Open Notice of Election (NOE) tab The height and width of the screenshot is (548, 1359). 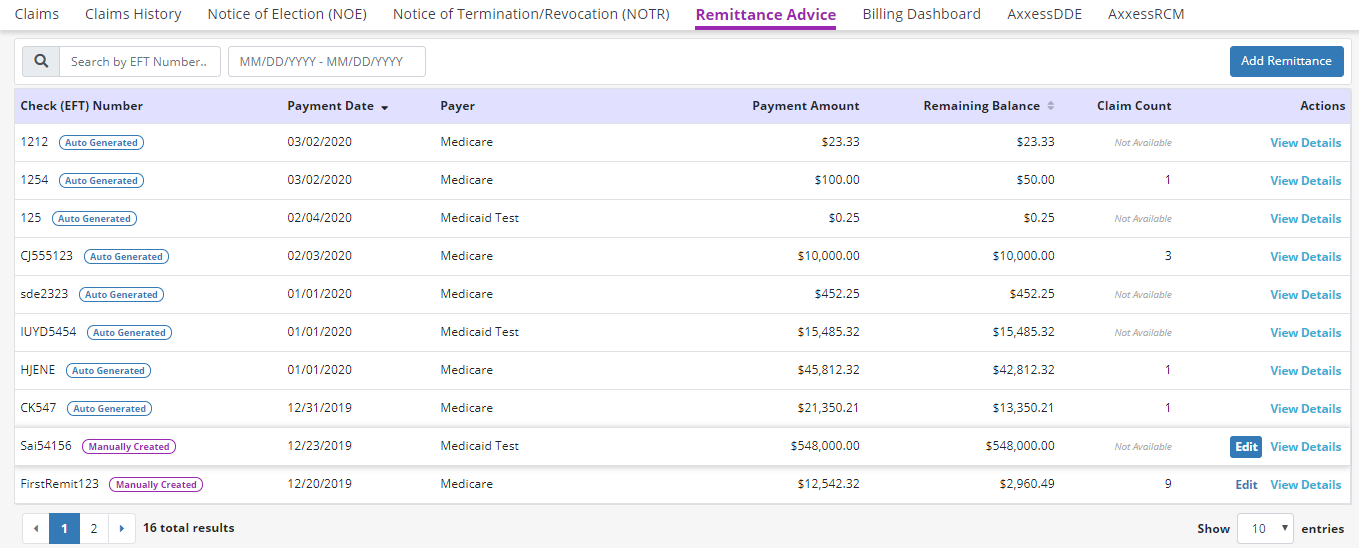(287, 14)
